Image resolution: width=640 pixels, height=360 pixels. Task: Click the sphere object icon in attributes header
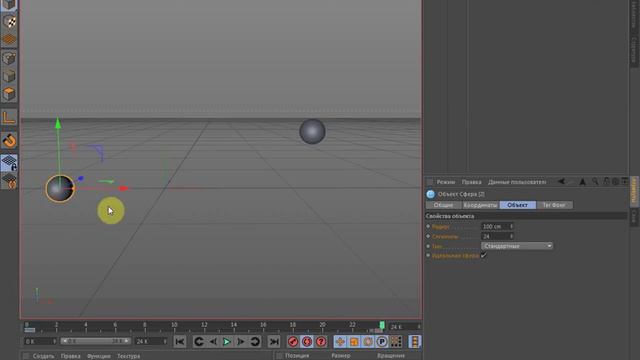[x=431, y=194]
